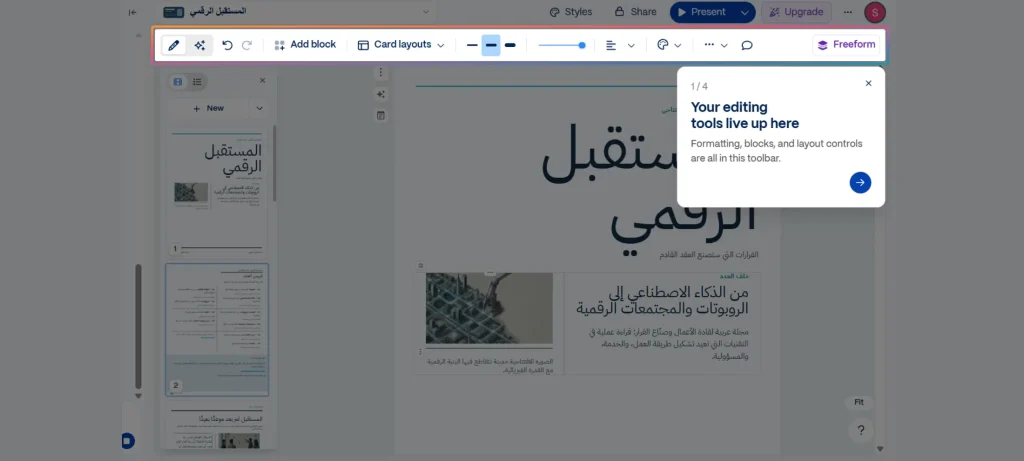Click the toolbar color palette icon

(663, 45)
